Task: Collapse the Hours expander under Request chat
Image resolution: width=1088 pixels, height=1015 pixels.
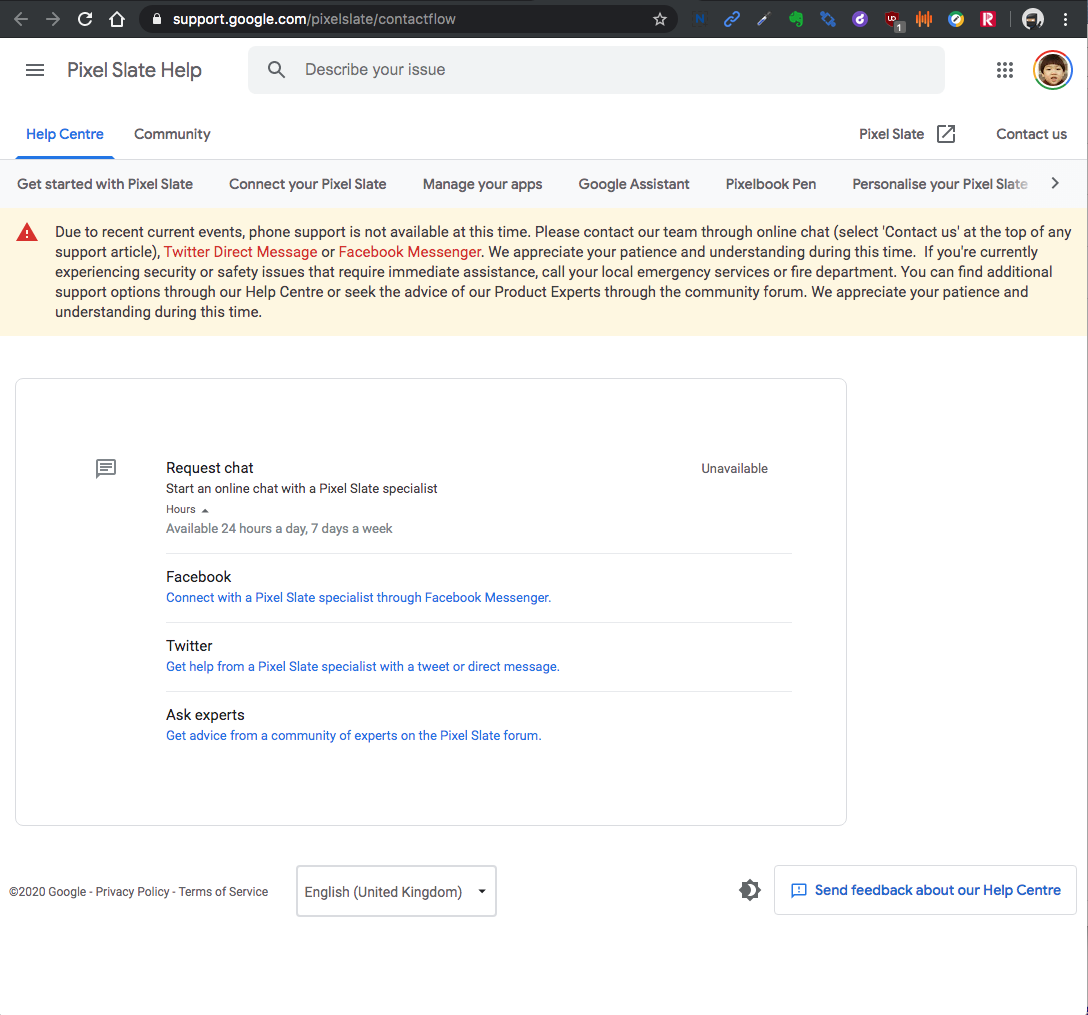Action: 187,509
